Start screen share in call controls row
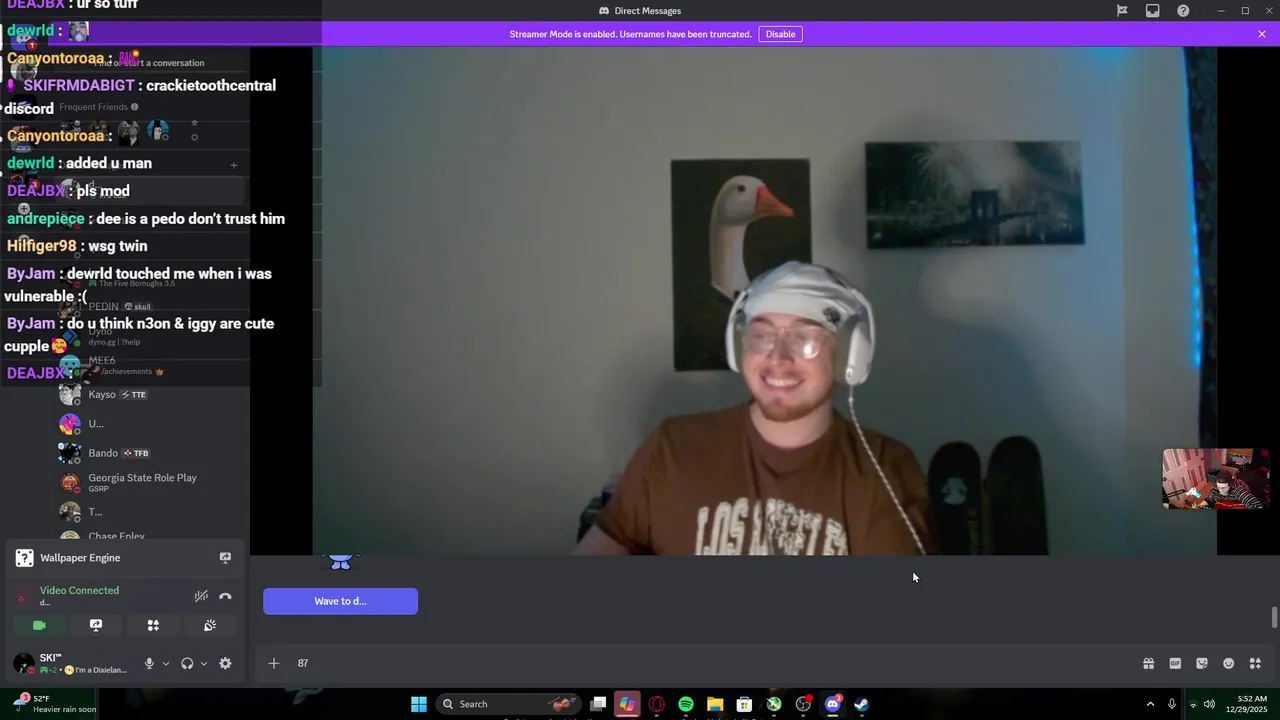Image resolution: width=1280 pixels, height=720 pixels. coord(96,625)
